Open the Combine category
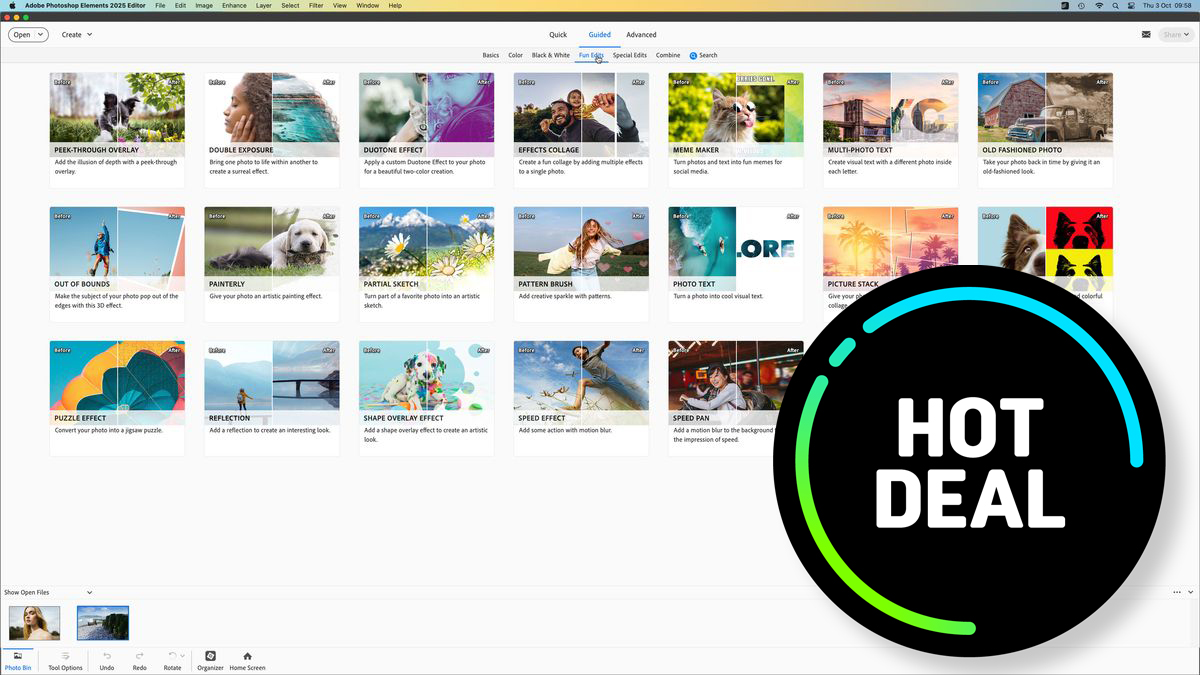Viewport: 1200px width, 675px height. point(668,55)
